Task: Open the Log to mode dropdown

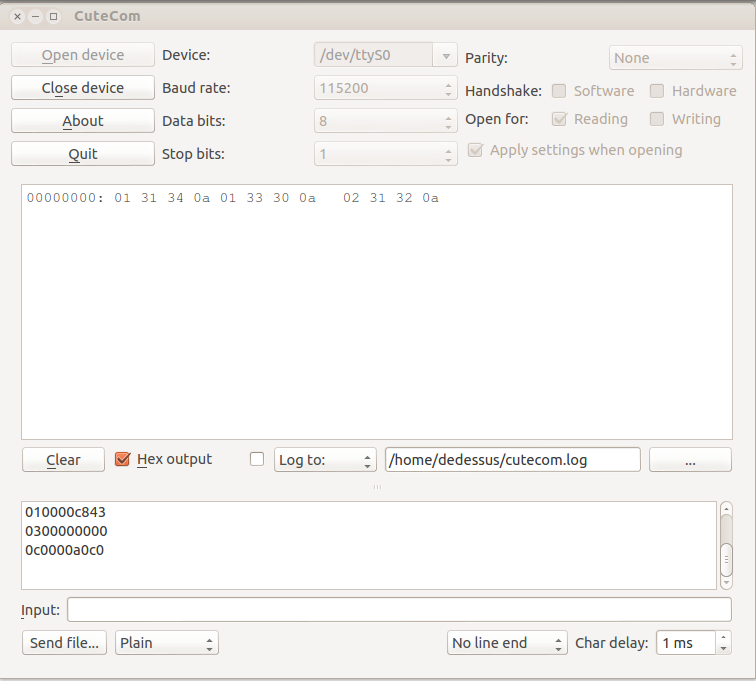Action: [325, 460]
